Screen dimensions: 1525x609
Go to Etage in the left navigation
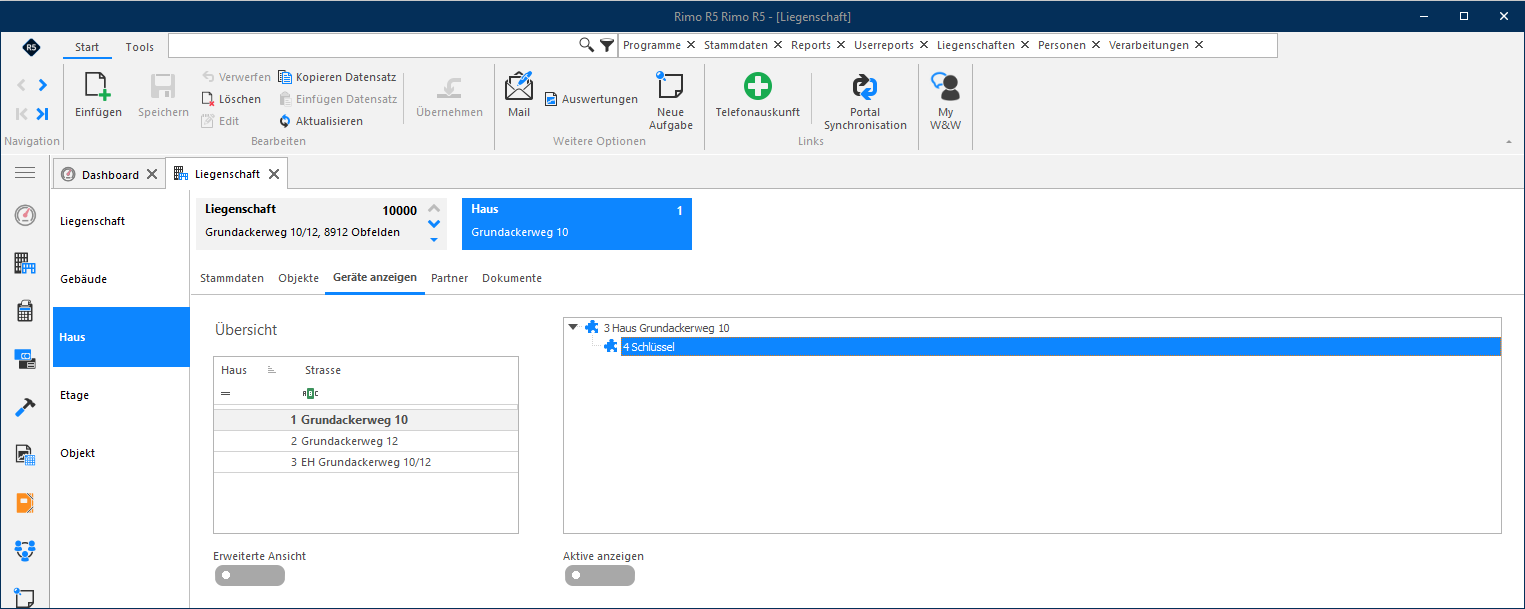coord(121,395)
